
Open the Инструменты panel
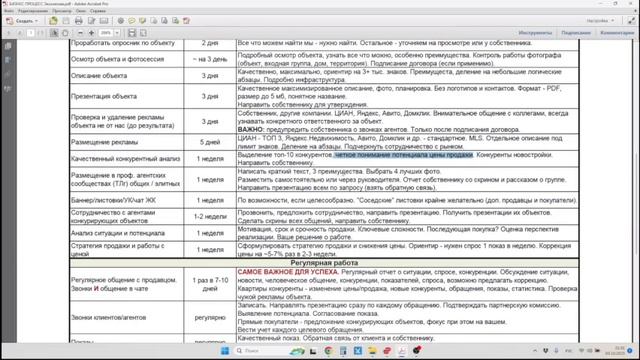(535, 33)
